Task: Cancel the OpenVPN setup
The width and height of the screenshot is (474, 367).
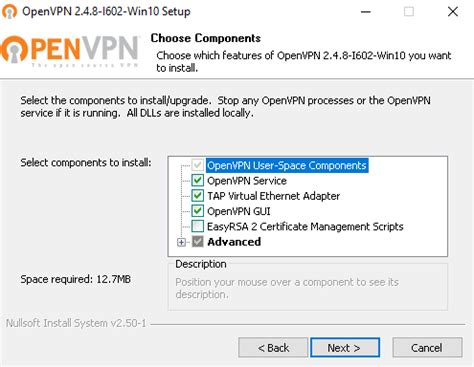Action: 427,348
